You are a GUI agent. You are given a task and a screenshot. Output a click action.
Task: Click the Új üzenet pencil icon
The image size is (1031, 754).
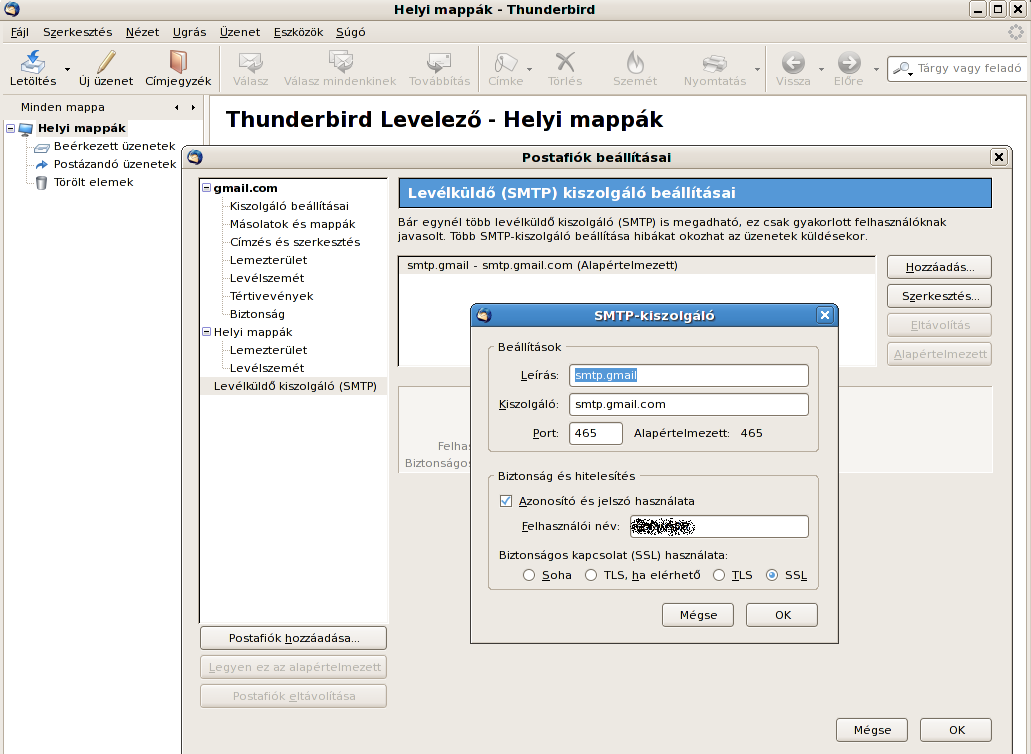[x=106, y=63]
